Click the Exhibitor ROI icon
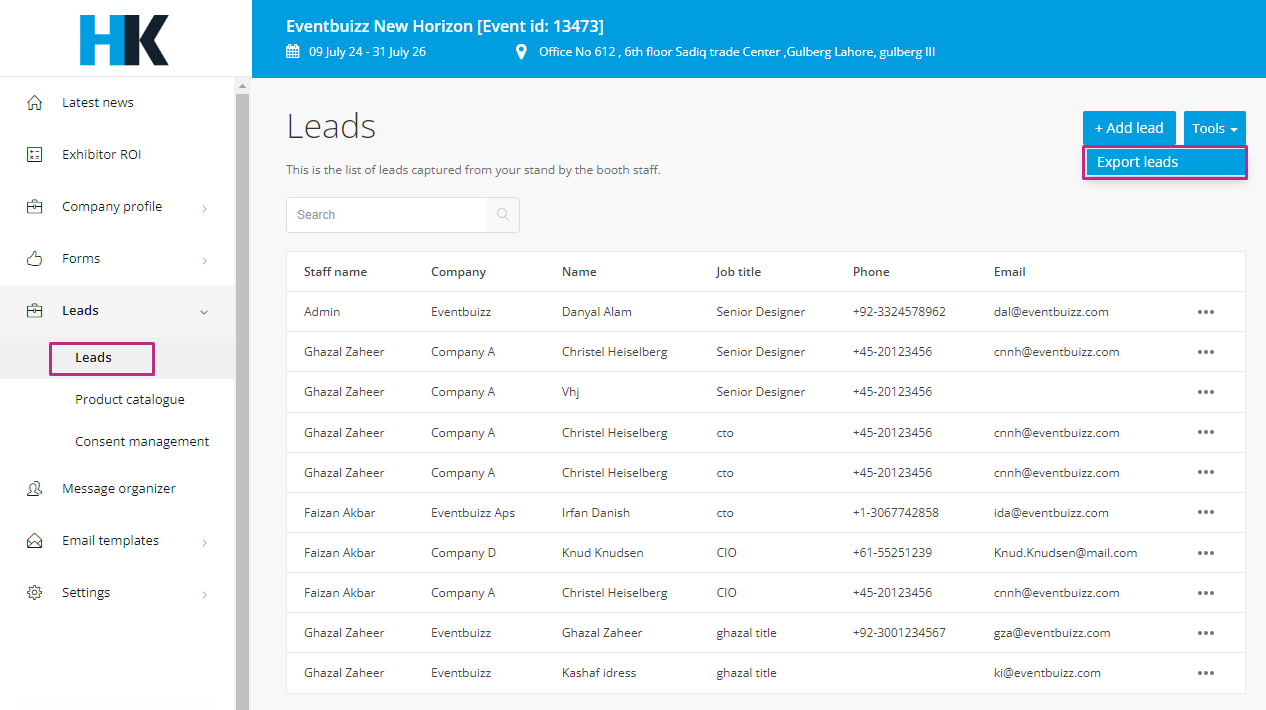This screenshot has height=710, width=1266. (35, 155)
